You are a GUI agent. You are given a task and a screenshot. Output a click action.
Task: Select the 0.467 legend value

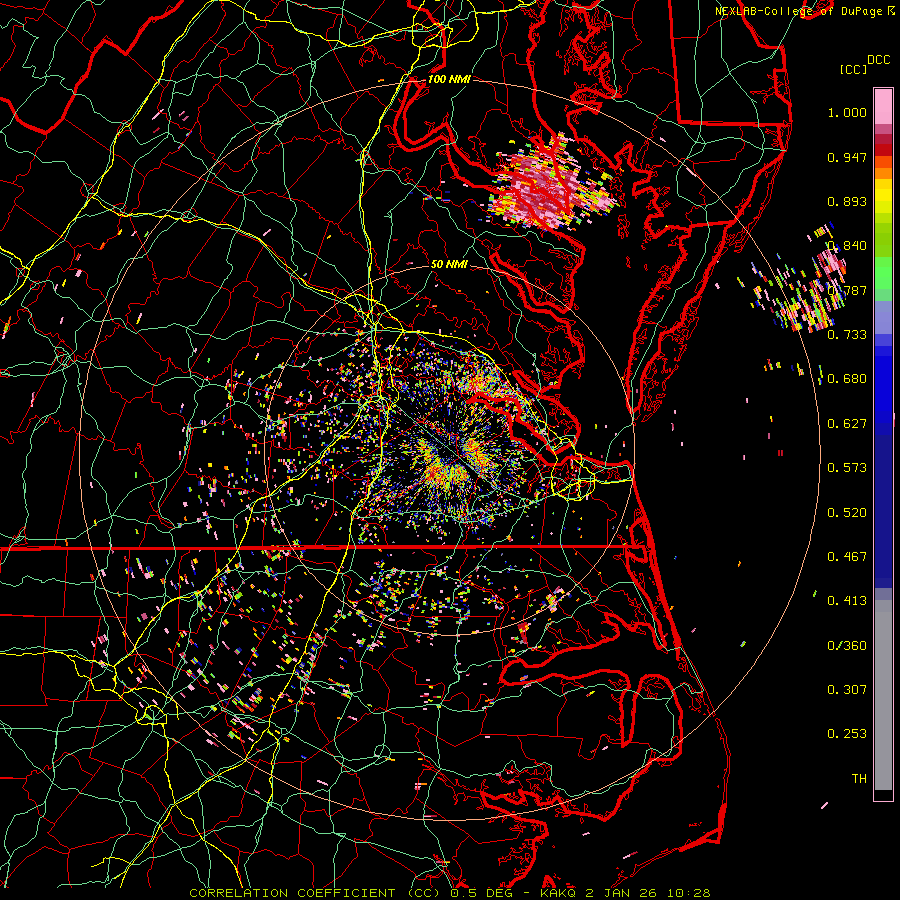(x=847, y=557)
